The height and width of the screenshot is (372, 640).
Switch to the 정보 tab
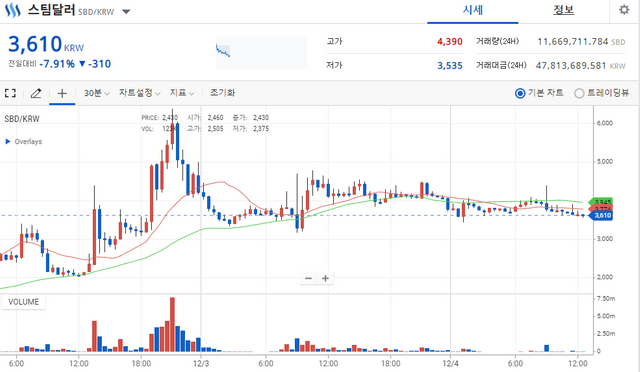[563, 10]
